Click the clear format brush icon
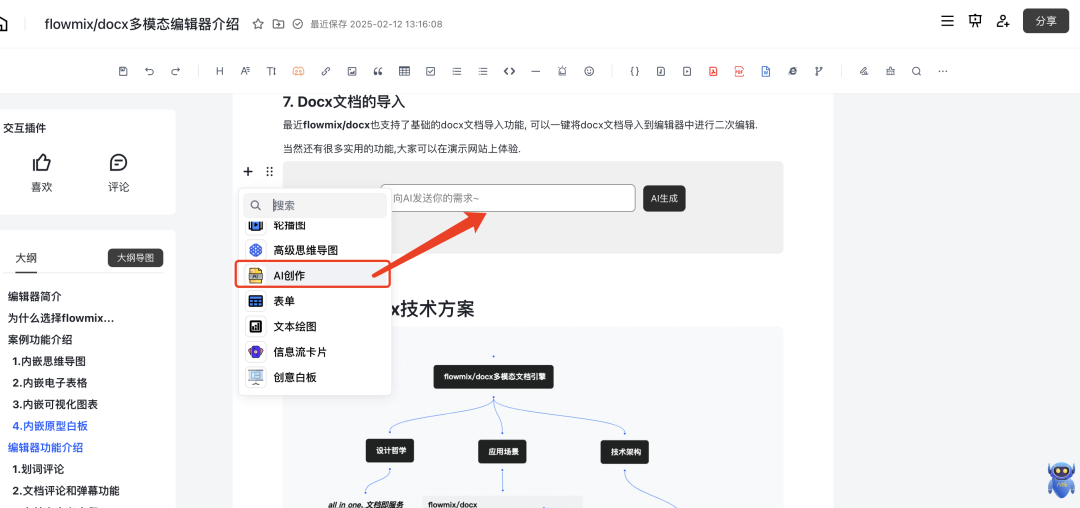This screenshot has width=1080, height=508. point(890,71)
